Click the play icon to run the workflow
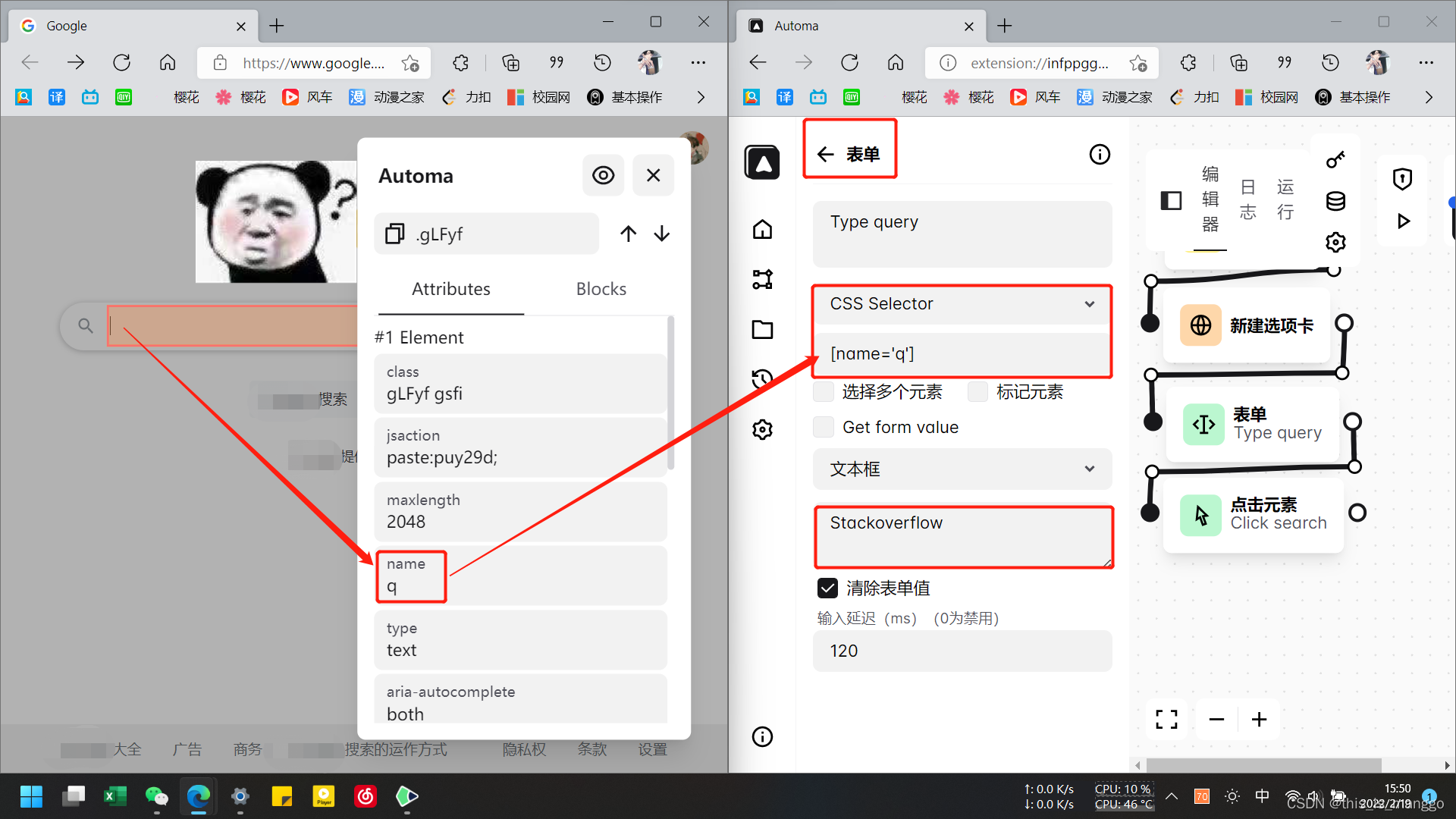This screenshot has height=819, width=1456. click(x=1403, y=221)
